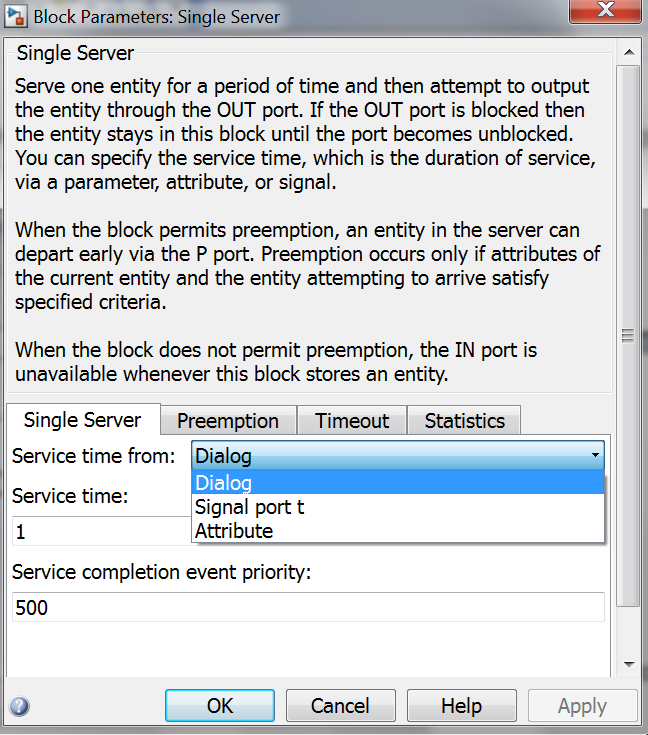Click the Apply button
This screenshot has height=735, width=648.
(583, 705)
